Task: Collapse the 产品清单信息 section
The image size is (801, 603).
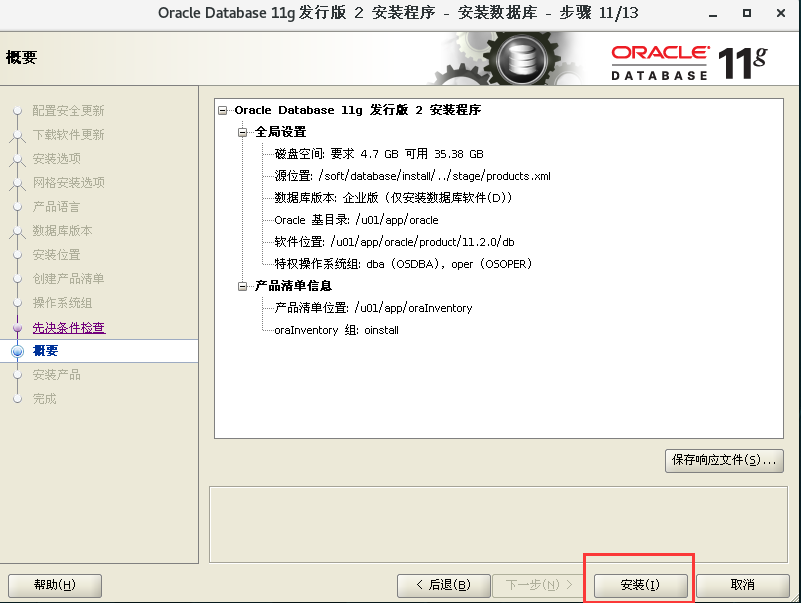Action: tap(240, 287)
